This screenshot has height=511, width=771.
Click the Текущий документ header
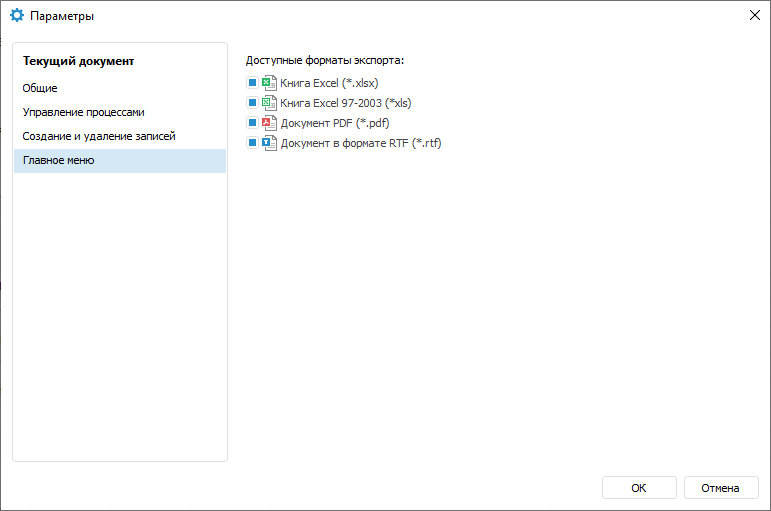click(78, 61)
